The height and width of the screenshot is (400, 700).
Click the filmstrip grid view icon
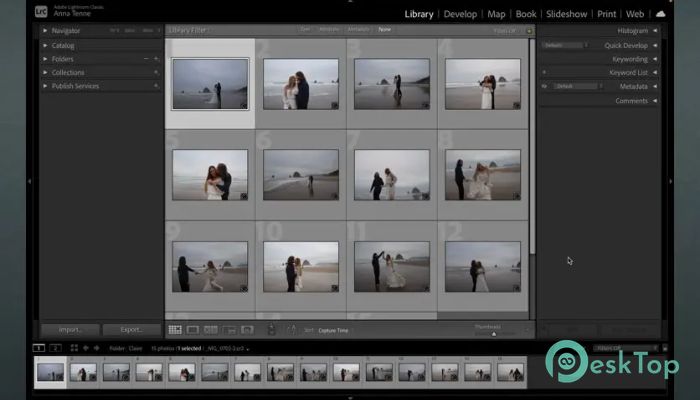[x=74, y=348]
